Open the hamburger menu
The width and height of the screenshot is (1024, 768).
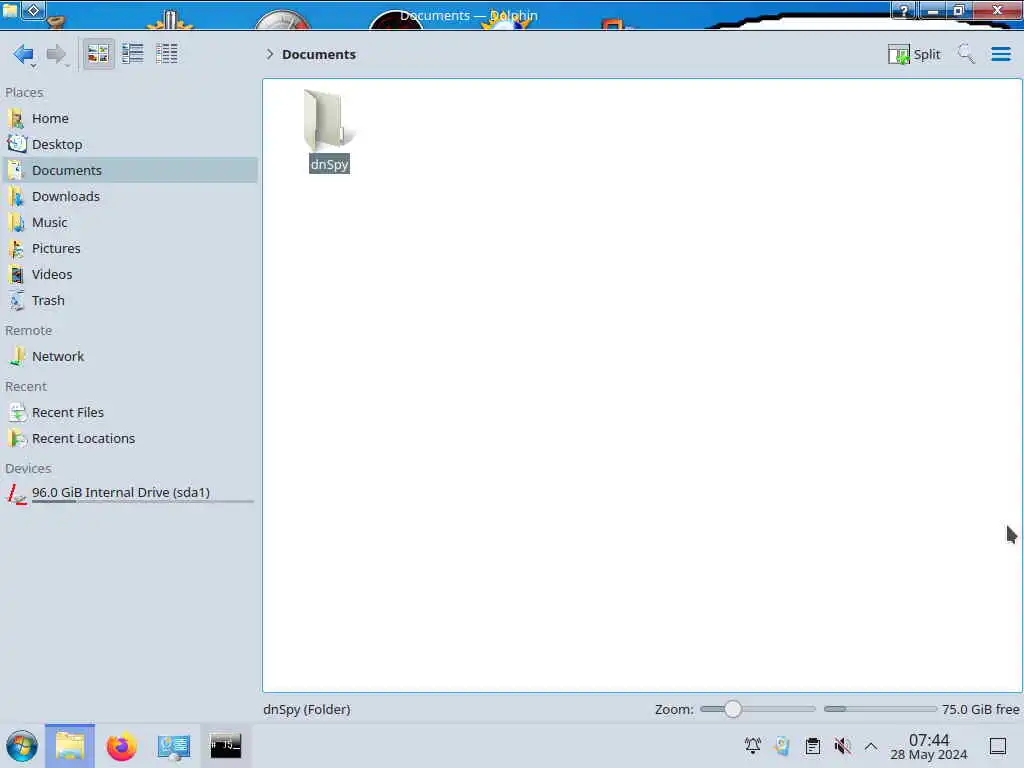coord(1000,54)
